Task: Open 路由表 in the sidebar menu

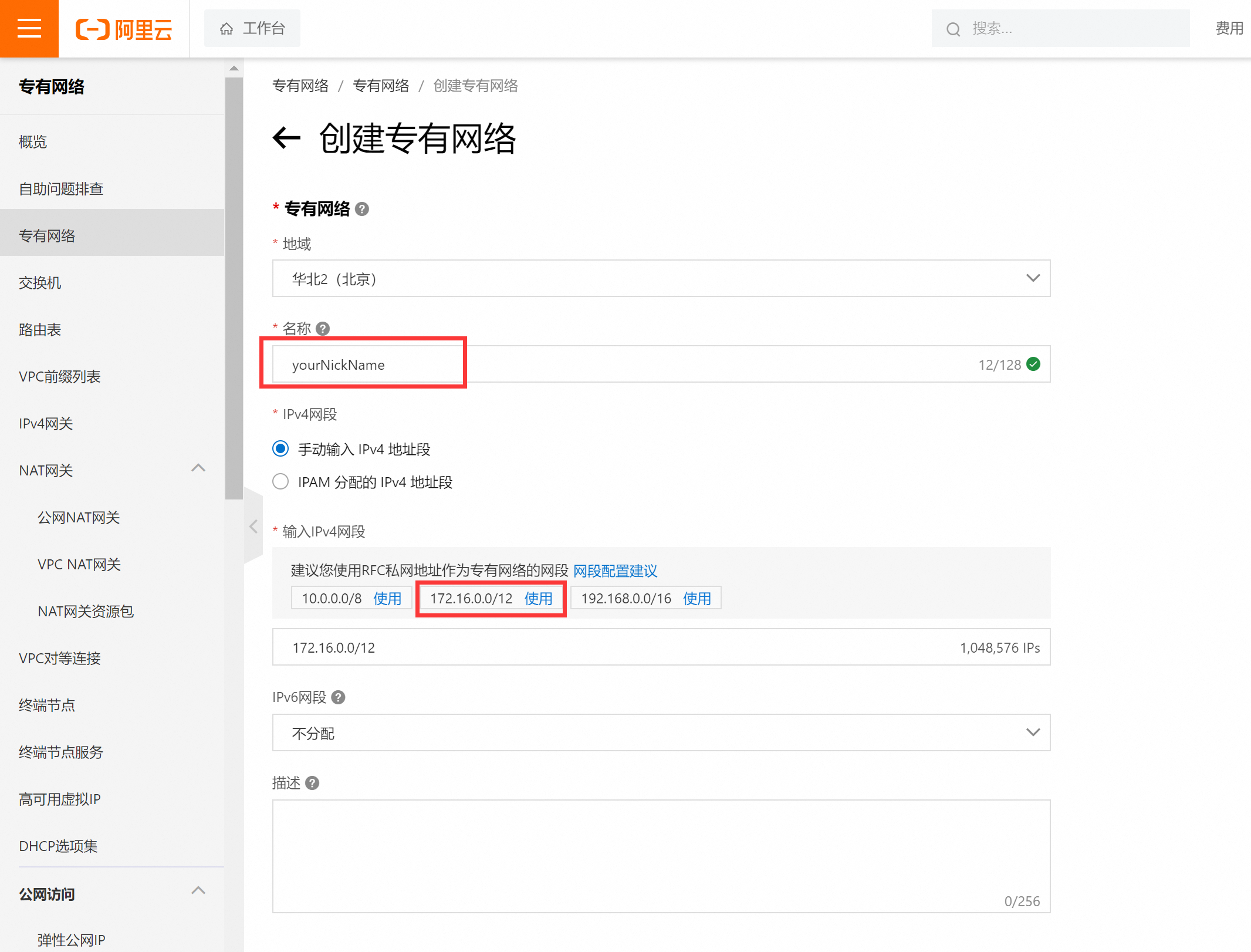Action: click(x=40, y=330)
